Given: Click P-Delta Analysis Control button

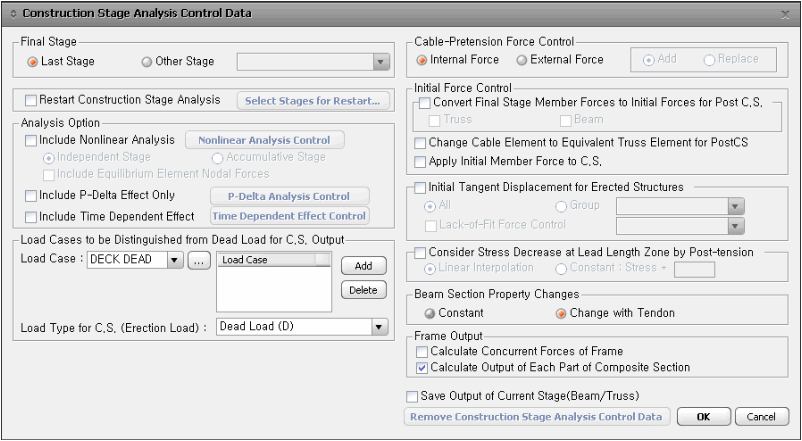Looking at the screenshot, I should (x=289, y=196).
